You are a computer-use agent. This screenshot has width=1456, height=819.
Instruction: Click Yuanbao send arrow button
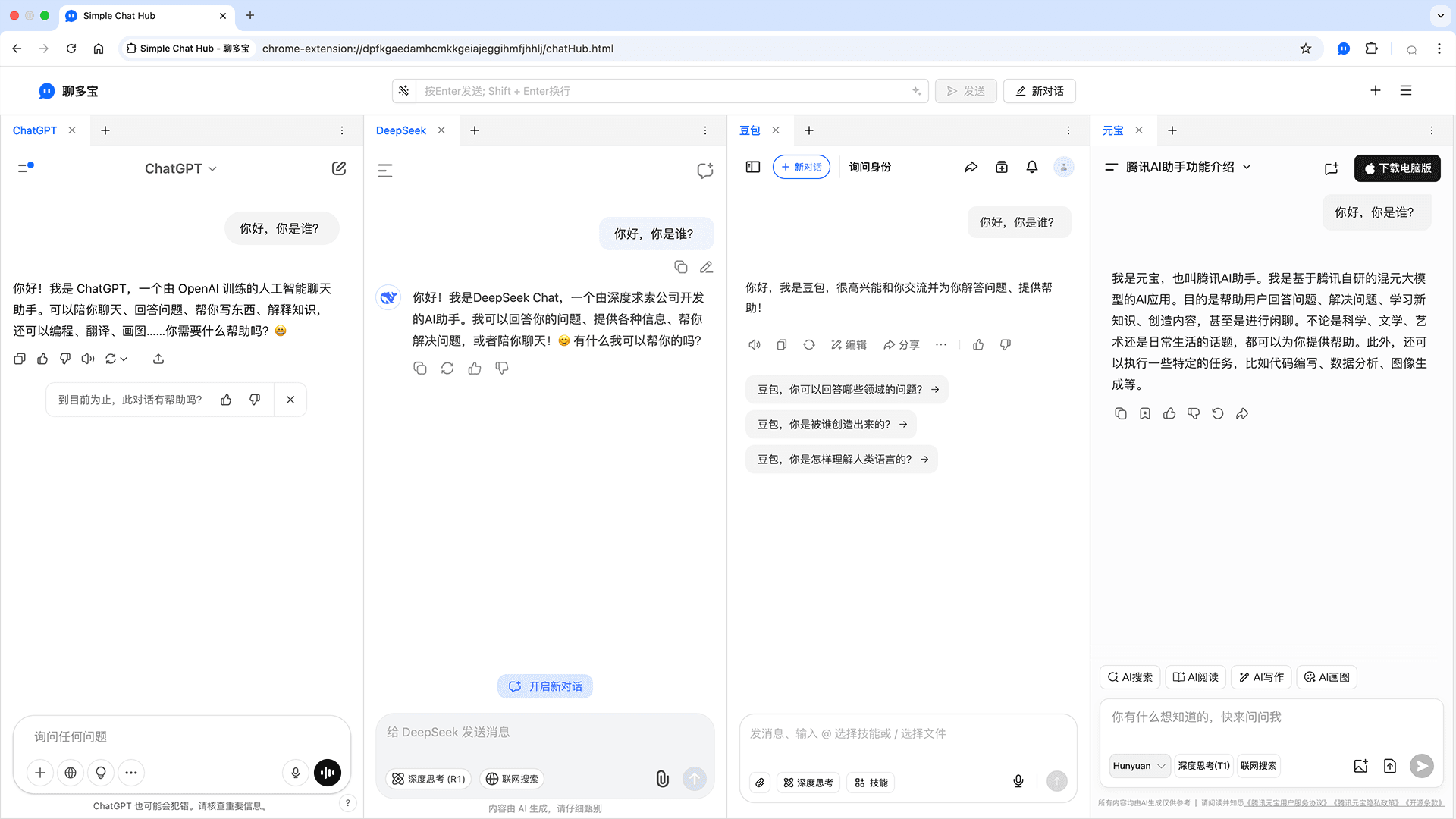1422,766
